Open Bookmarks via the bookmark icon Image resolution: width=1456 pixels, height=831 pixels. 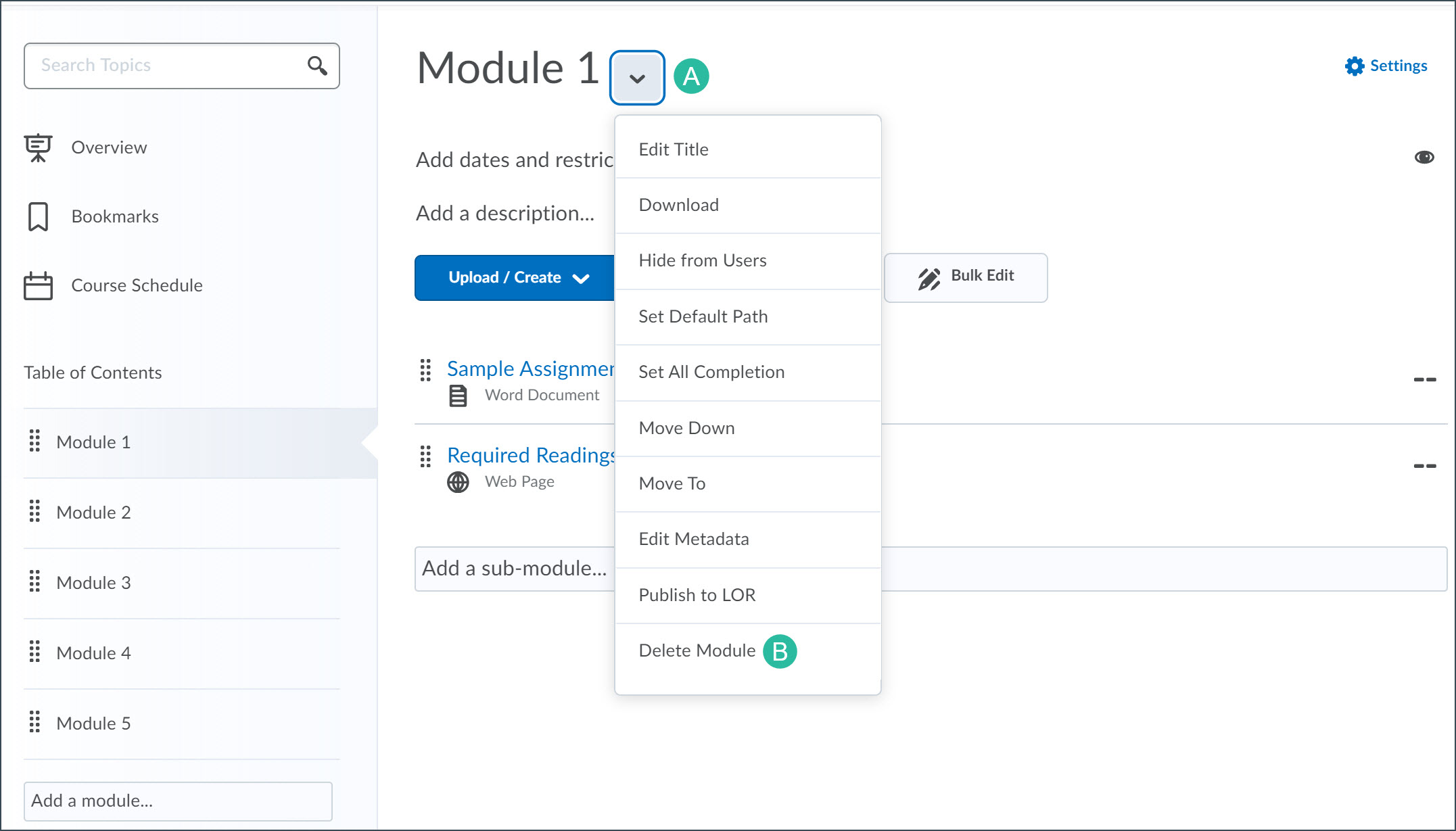38,216
